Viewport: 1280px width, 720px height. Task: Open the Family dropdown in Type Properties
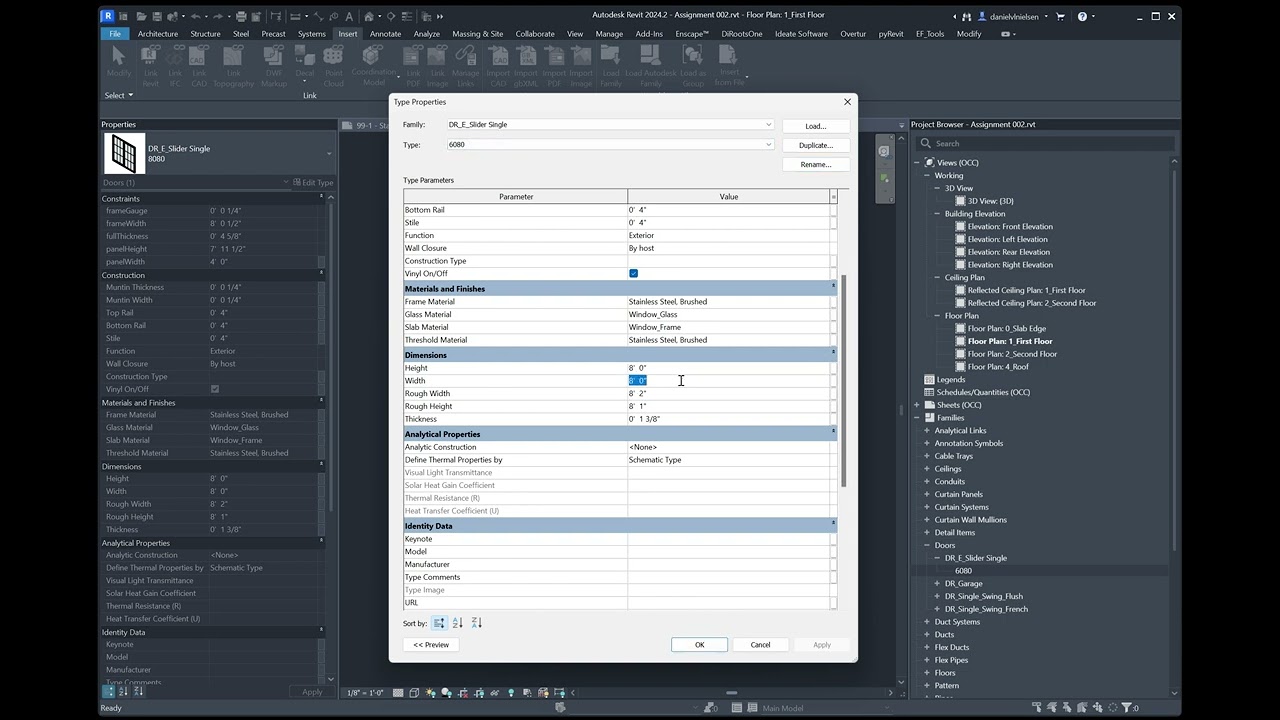point(768,125)
